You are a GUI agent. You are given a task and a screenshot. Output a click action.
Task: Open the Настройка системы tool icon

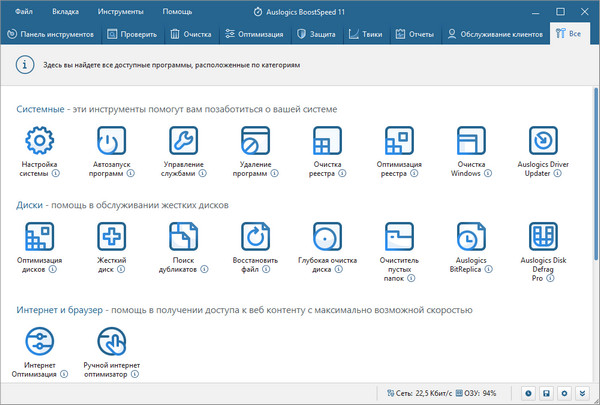pyautogui.click(x=40, y=140)
